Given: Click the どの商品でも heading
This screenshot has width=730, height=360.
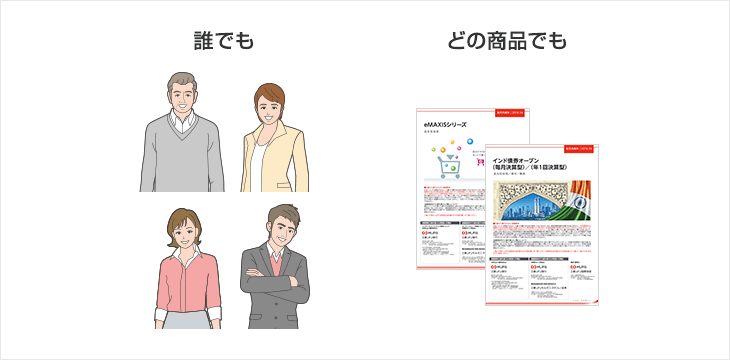Looking at the screenshot, I should click(x=507, y=41).
